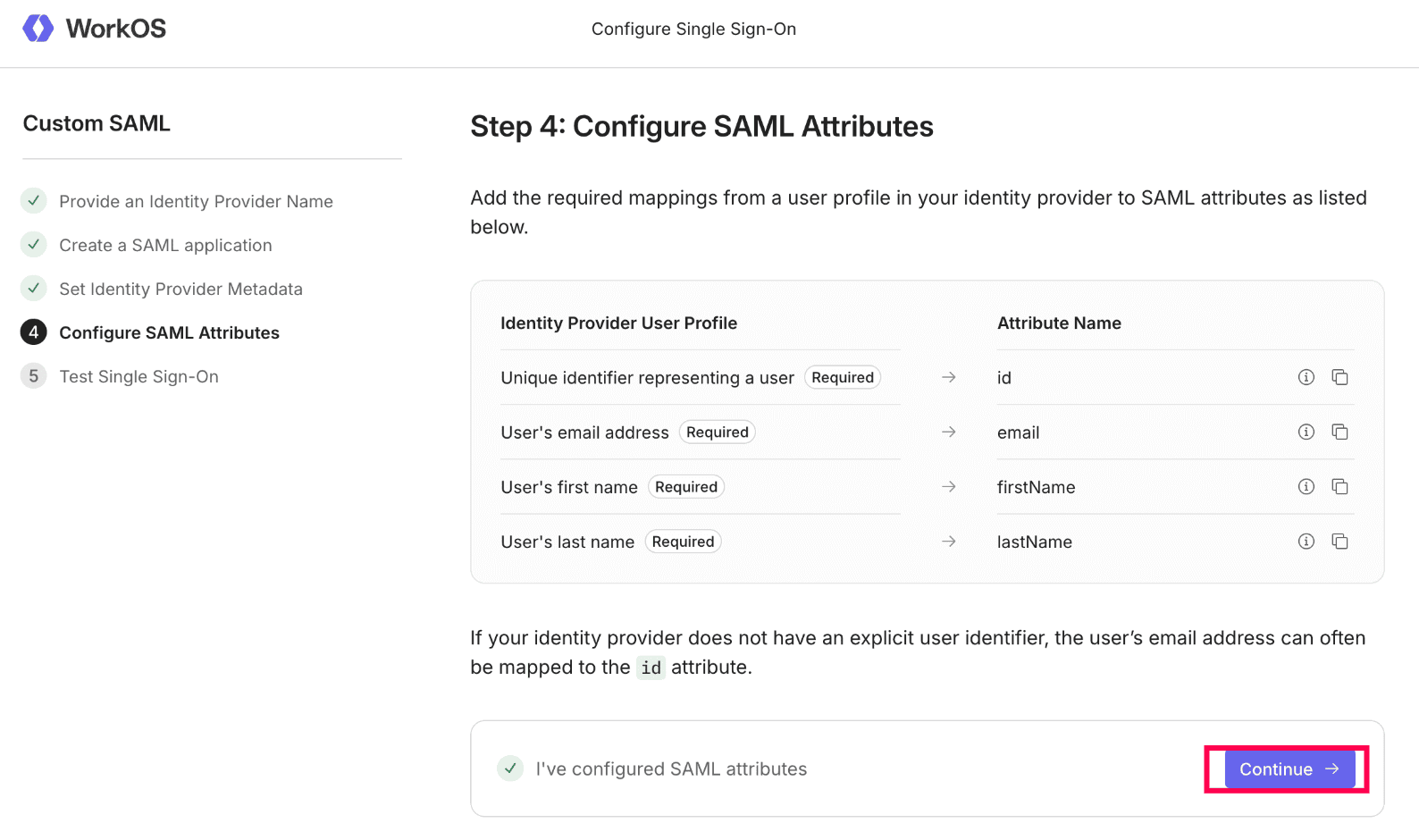The width and height of the screenshot is (1419, 840).
Task: Show info for the email attribute
Action: pyautogui.click(x=1306, y=433)
